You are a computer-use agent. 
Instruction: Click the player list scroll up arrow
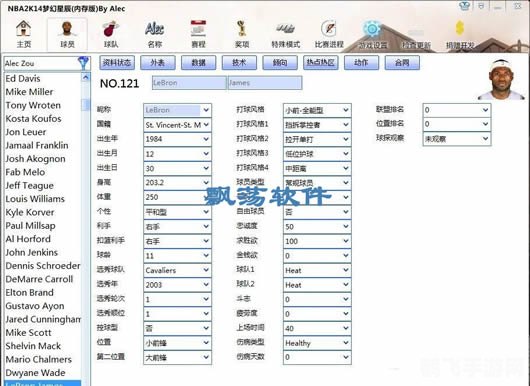click(86, 78)
